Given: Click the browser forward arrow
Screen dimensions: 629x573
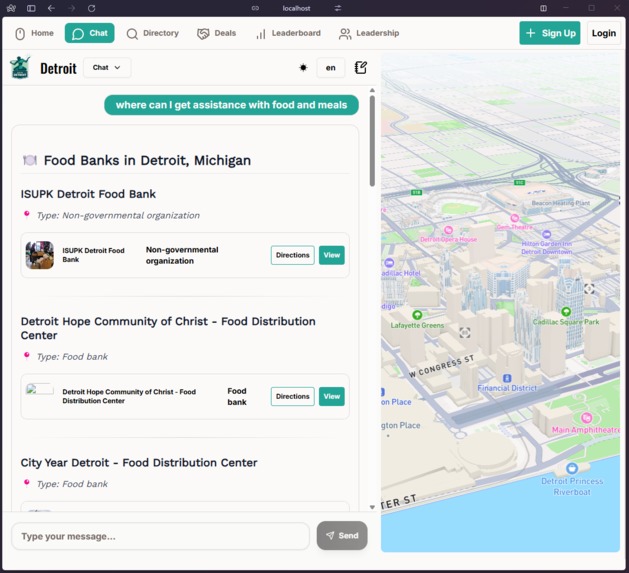Looking at the screenshot, I should pos(71,8).
